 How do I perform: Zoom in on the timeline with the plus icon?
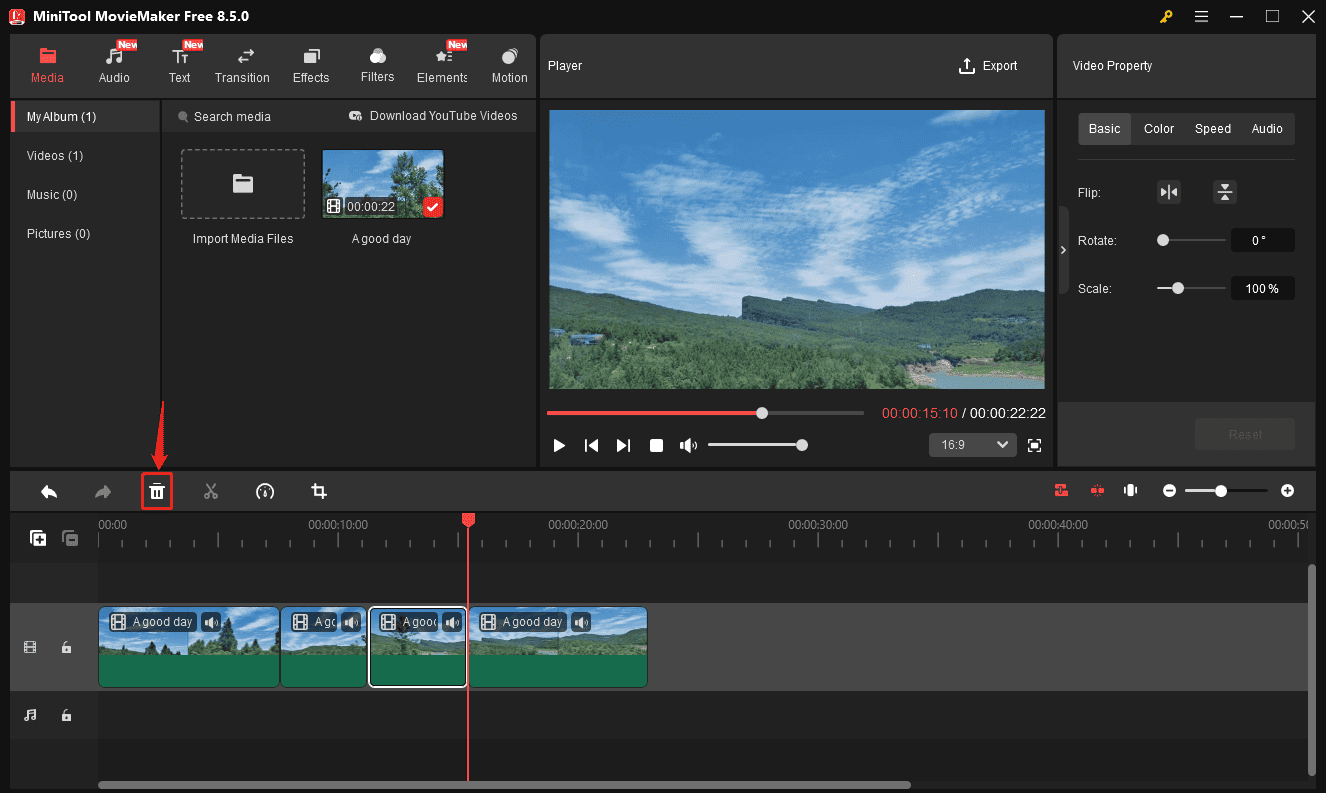[x=1288, y=491]
